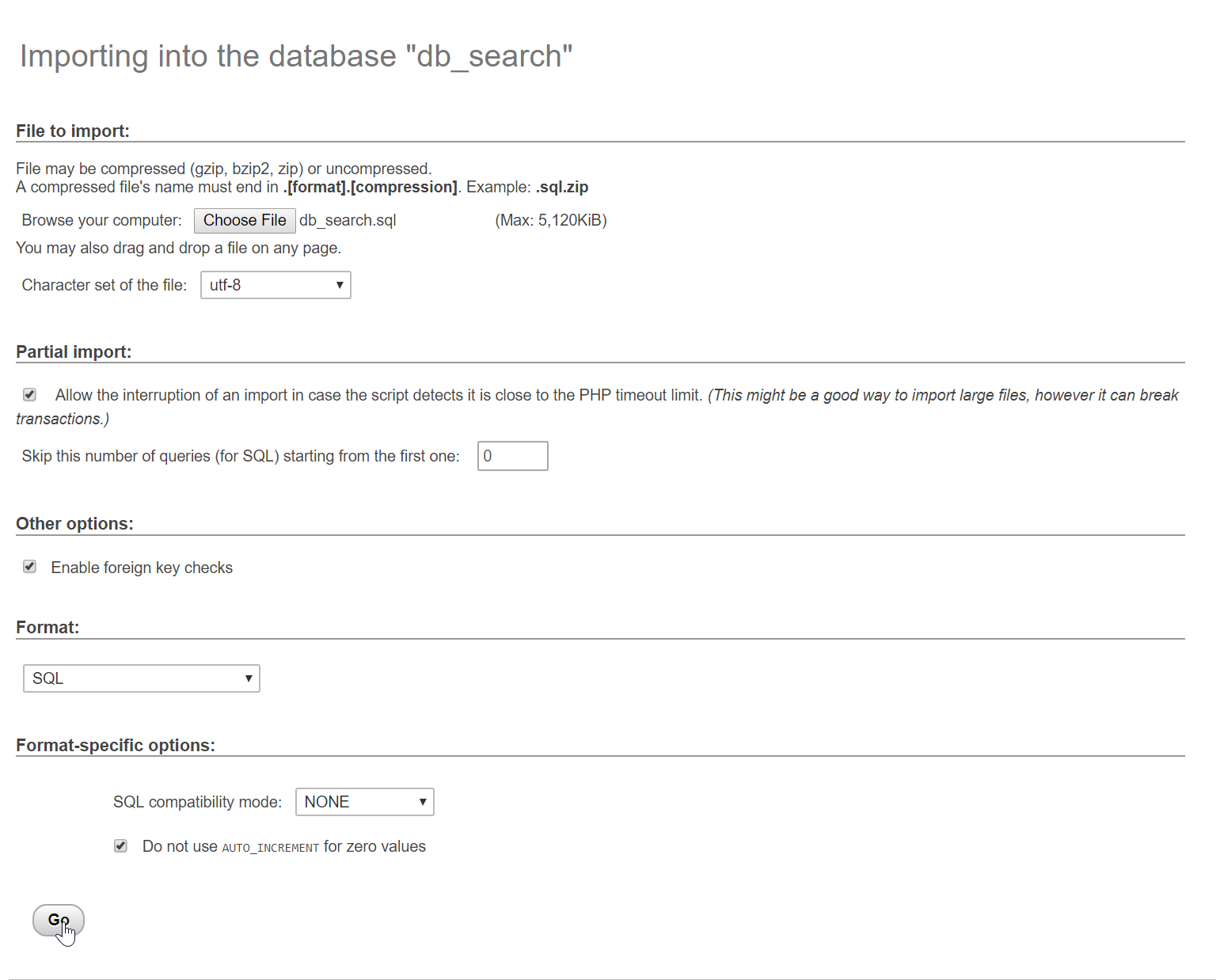Viewport: 1216px width, 980px height.
Task: Click the Character set of the file label
Action: click(x=104, y=285)
